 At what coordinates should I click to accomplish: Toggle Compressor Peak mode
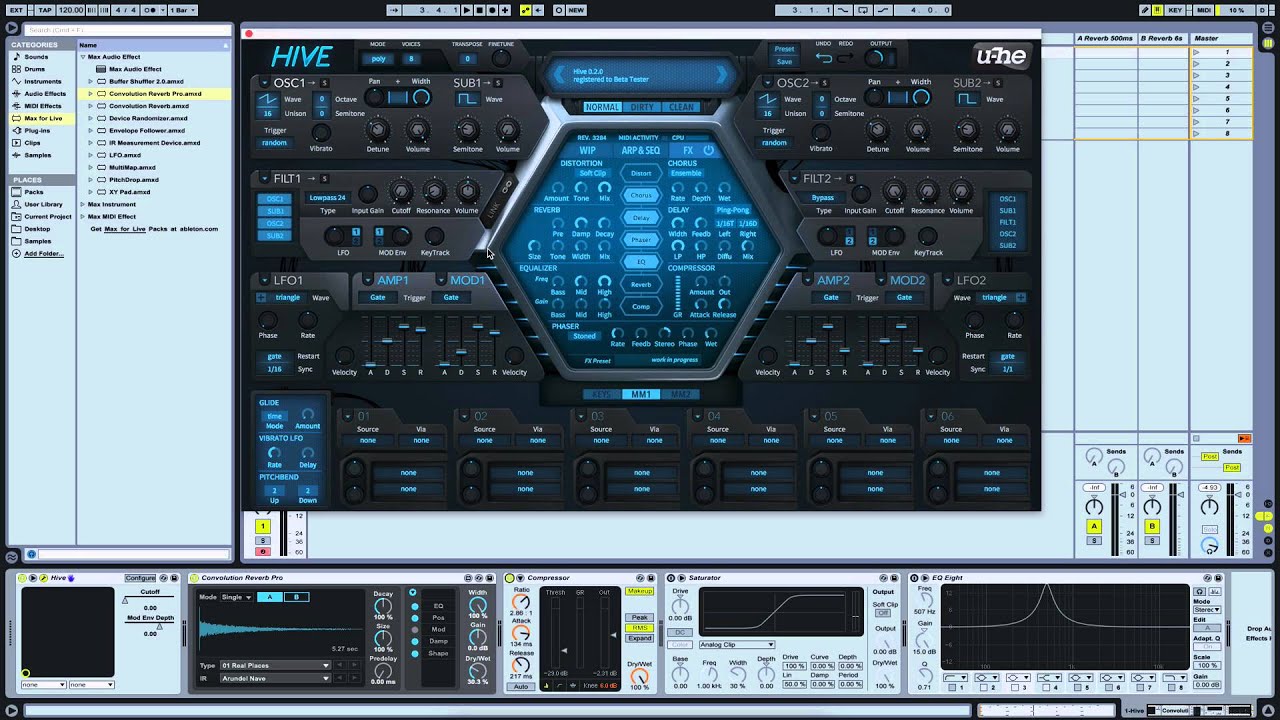[x=639, y=617]
